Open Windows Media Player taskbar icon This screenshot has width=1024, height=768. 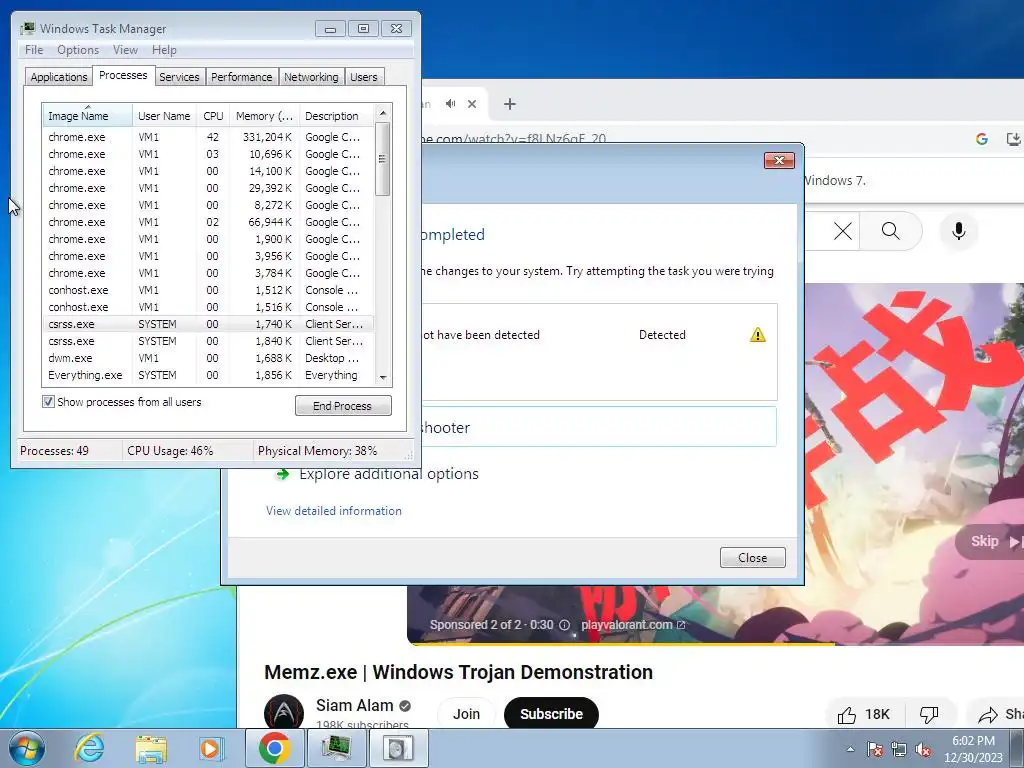210,749
